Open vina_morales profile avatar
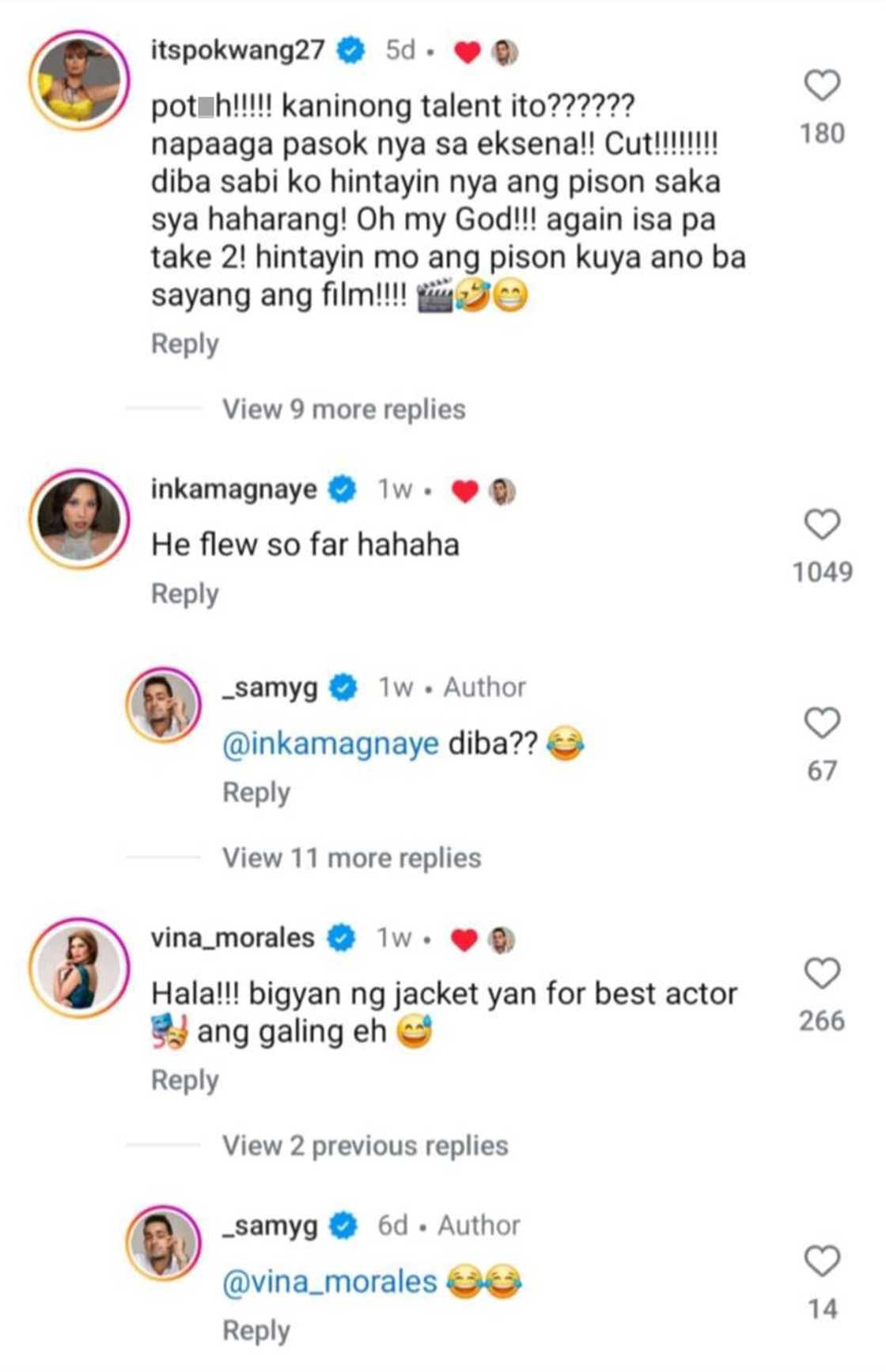 coord(79,967)
